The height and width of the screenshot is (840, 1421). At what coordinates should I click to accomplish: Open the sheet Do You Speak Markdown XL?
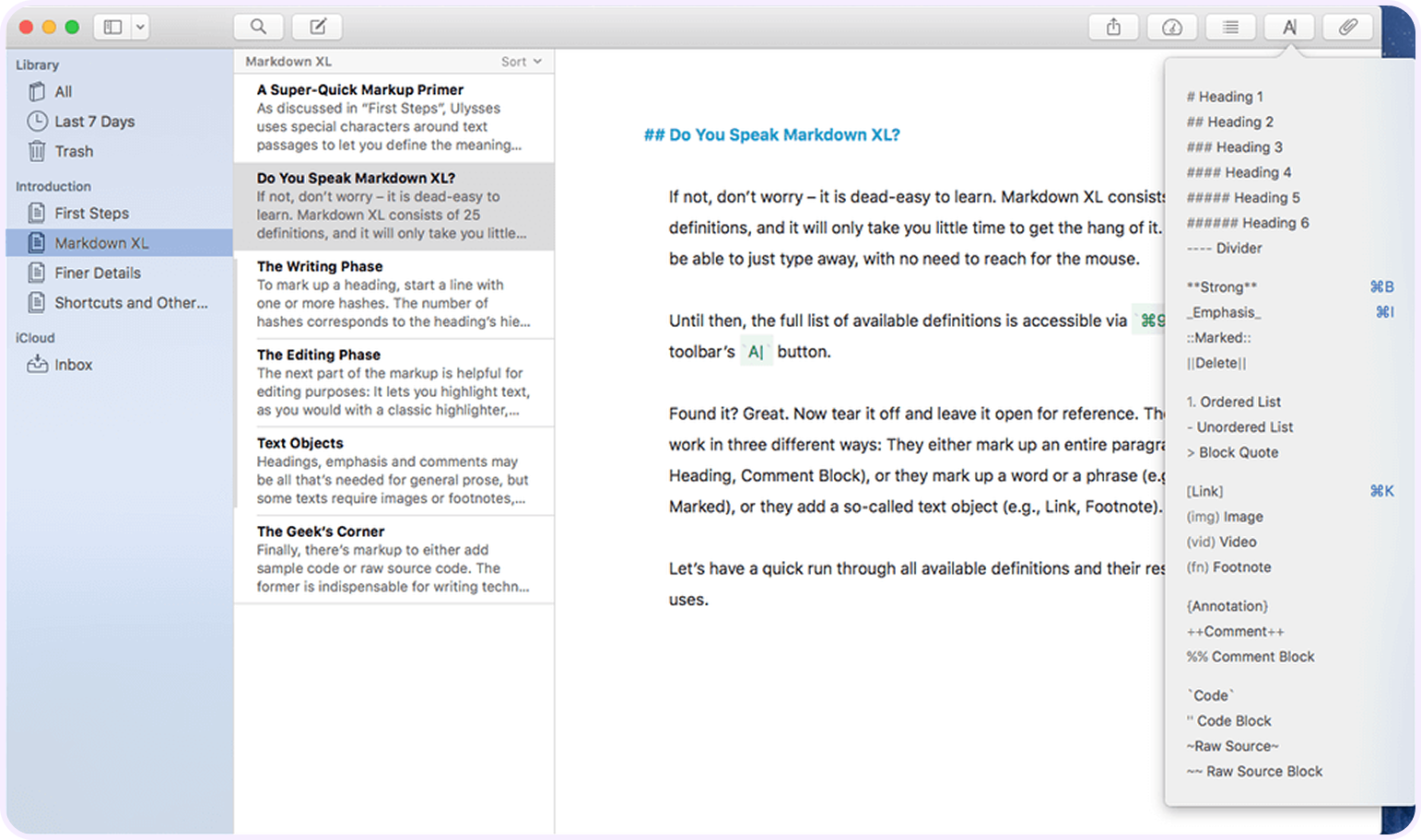pos(394,206)
